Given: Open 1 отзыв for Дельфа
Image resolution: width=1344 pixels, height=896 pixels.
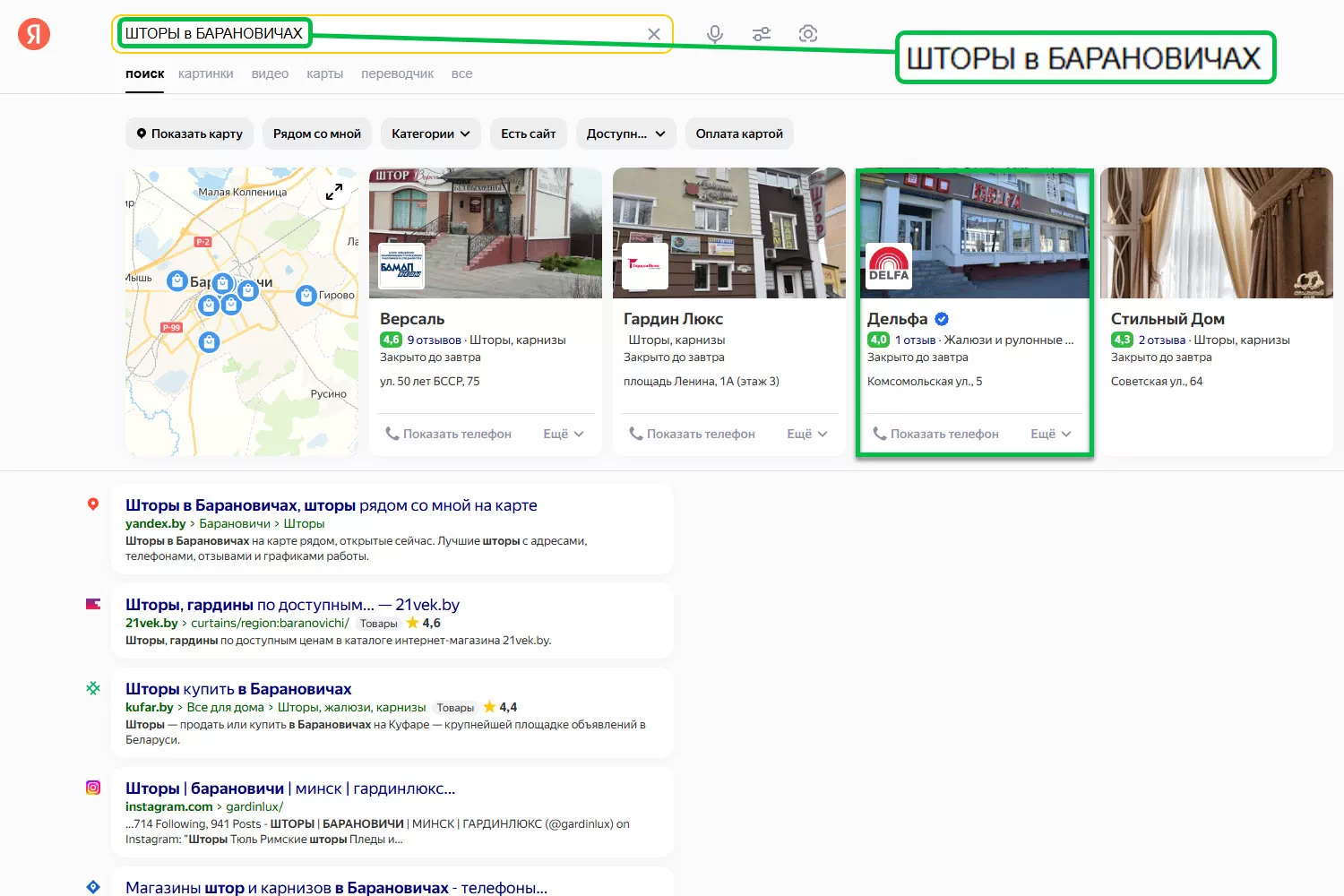Looking at the screenshot, I should 915,340.
